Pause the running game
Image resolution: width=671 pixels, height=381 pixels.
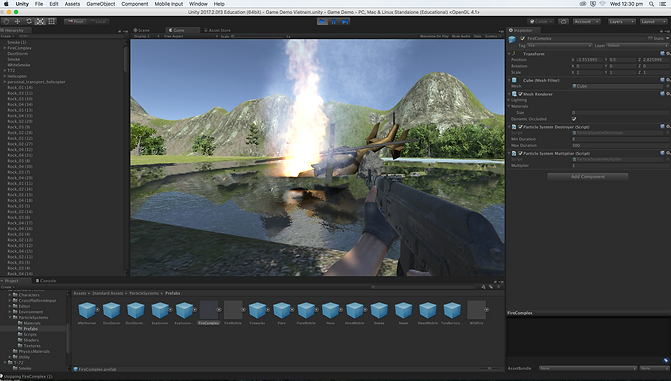pos(334,21)
